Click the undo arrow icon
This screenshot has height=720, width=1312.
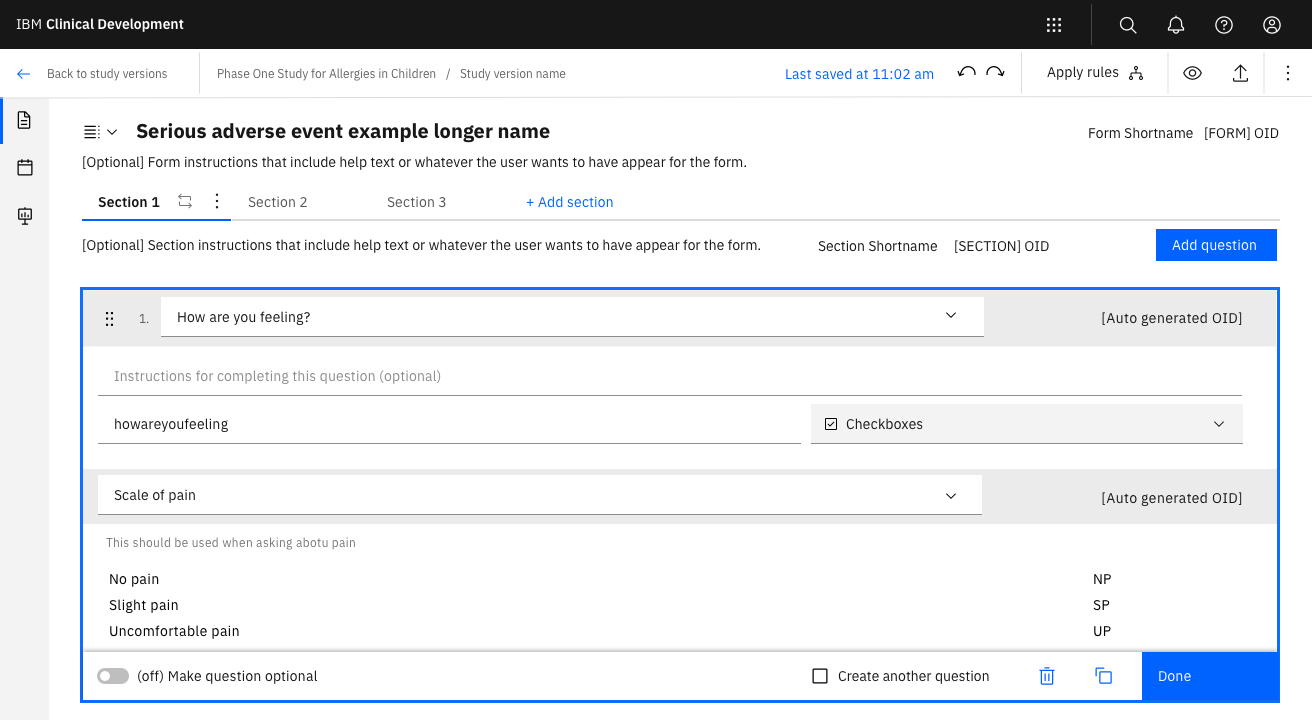pos(966,73)
